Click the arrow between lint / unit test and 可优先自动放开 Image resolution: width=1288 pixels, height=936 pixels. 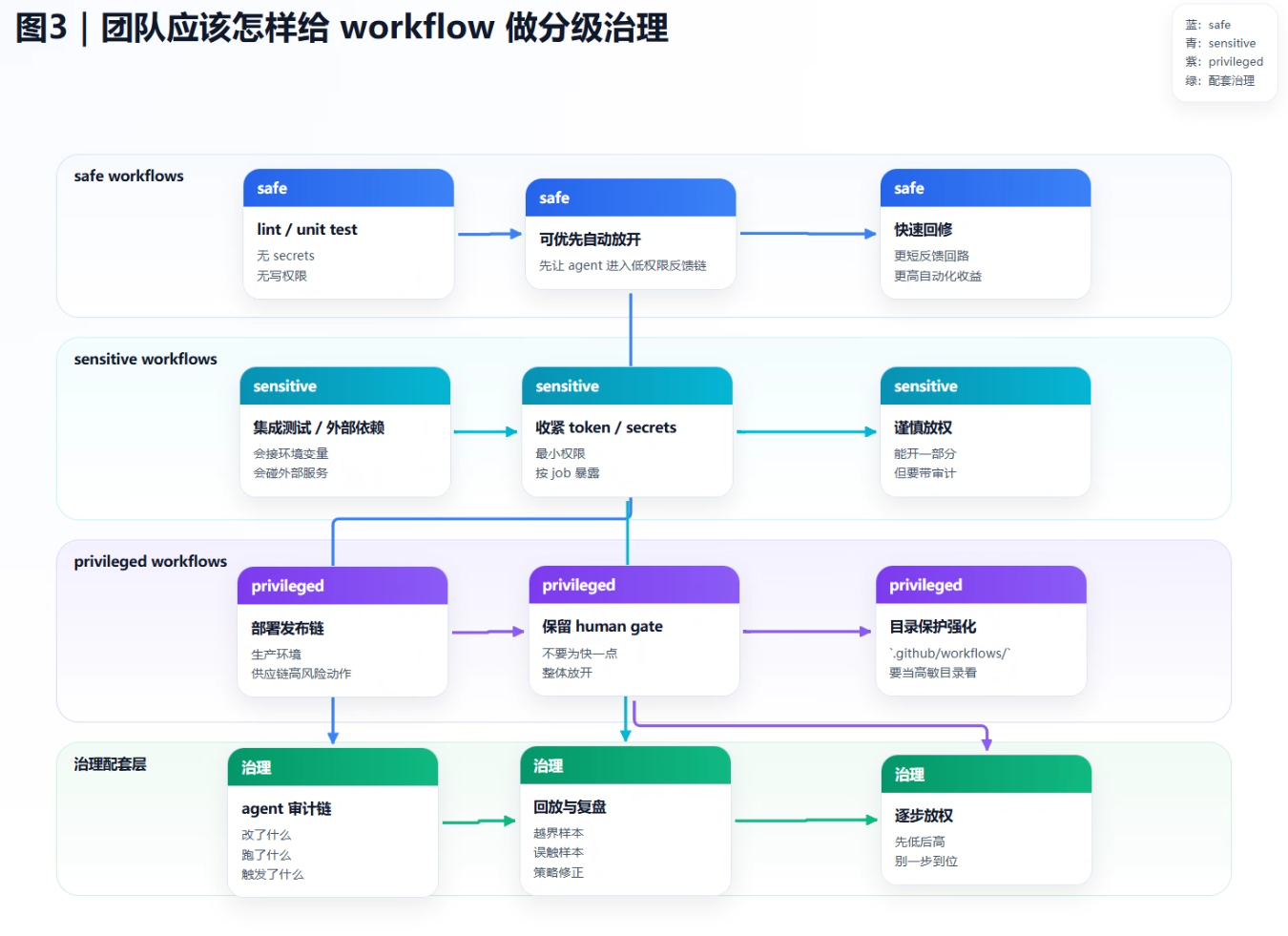point(488,232)
